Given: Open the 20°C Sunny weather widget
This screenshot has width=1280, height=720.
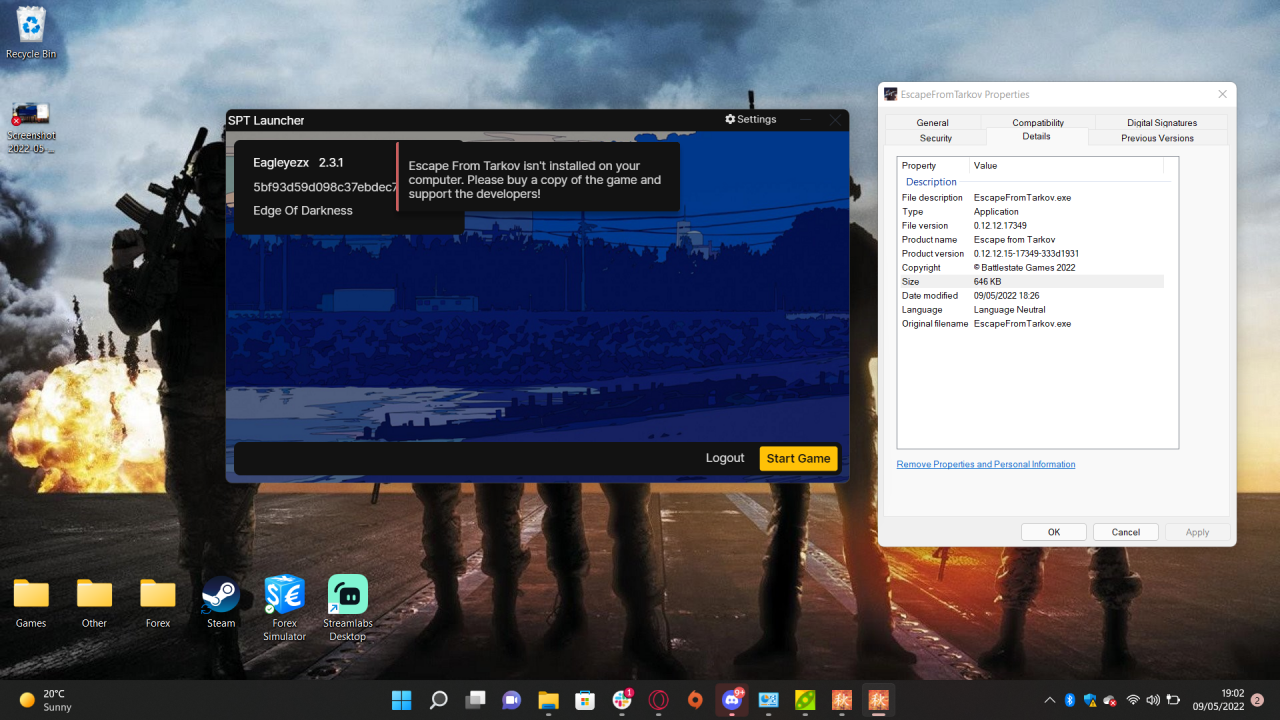Looking at the screenshot, I should (45, 700).
